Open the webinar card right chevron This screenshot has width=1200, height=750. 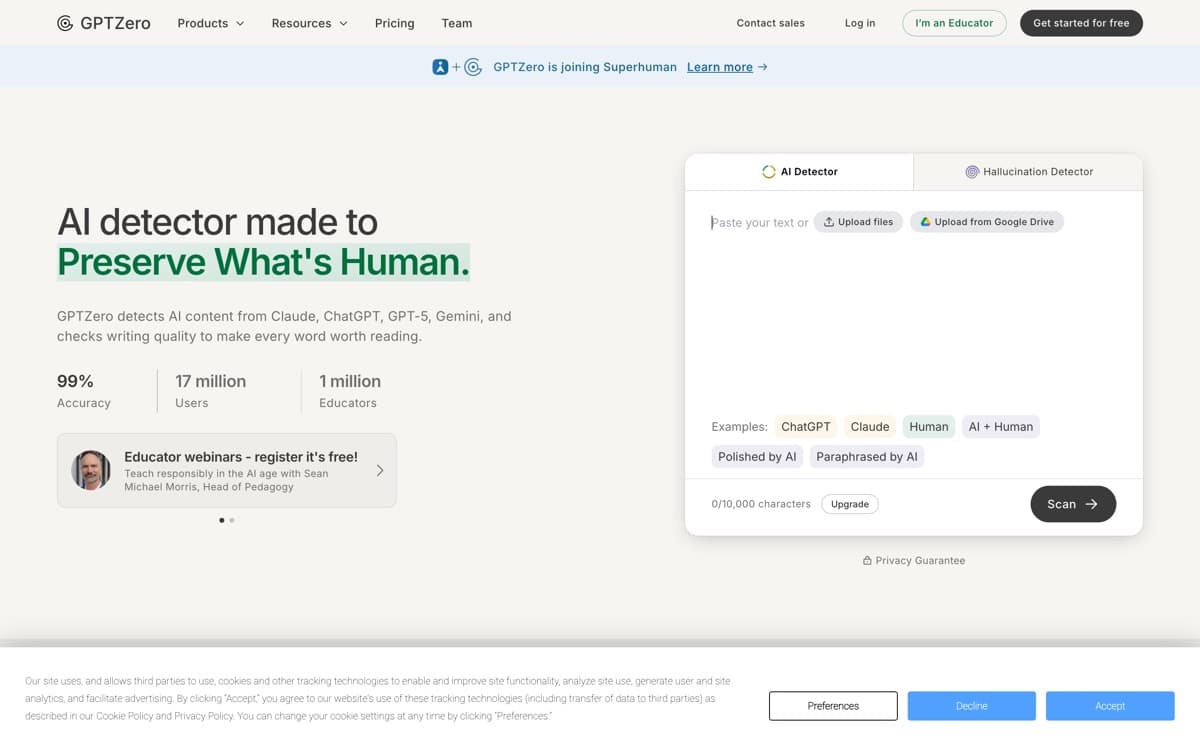click(380, 470)
